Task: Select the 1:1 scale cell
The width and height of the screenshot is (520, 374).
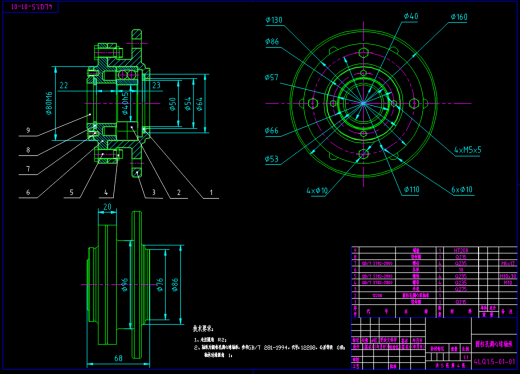Action: (x=466, y=357)
